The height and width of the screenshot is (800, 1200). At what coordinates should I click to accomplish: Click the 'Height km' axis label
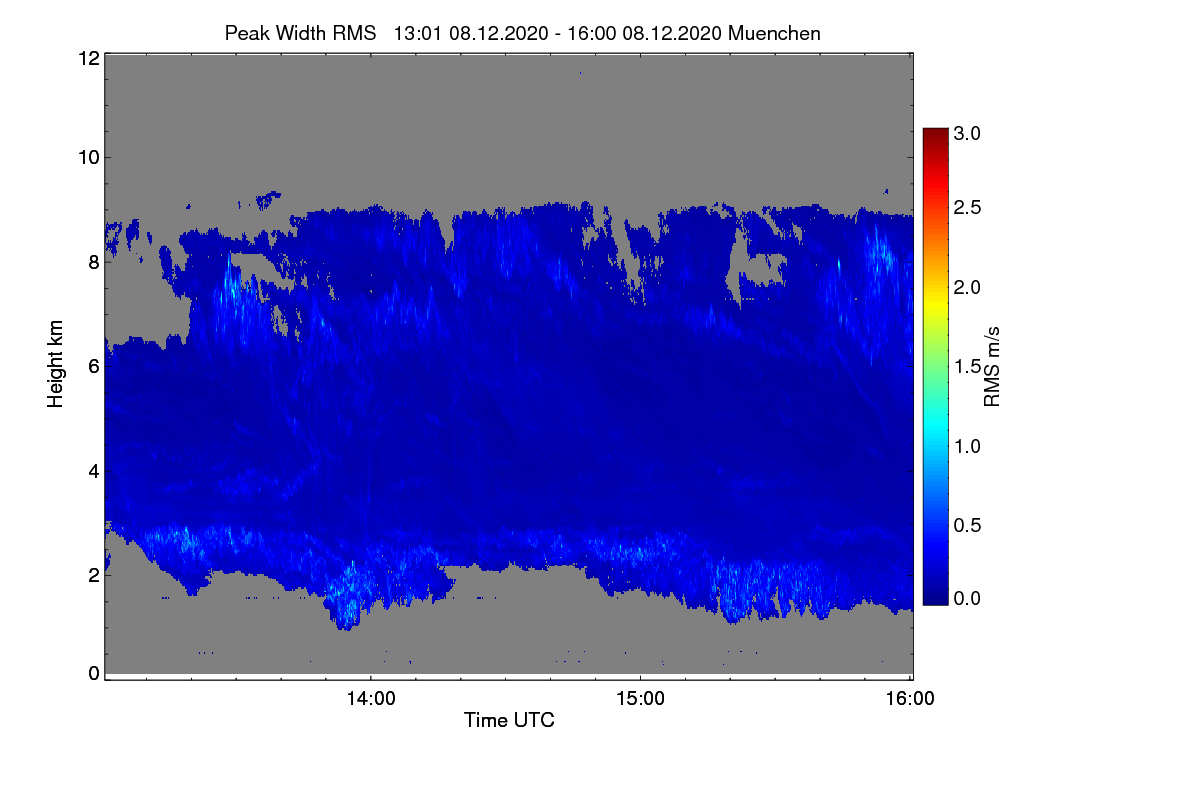point(56,364)
